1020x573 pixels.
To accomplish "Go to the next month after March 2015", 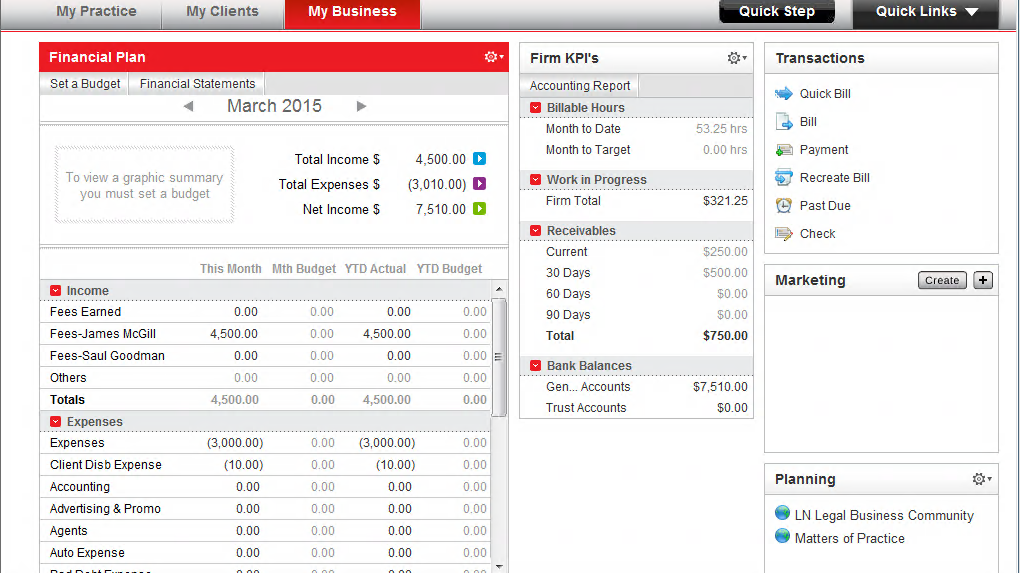I will coord(361,106).
